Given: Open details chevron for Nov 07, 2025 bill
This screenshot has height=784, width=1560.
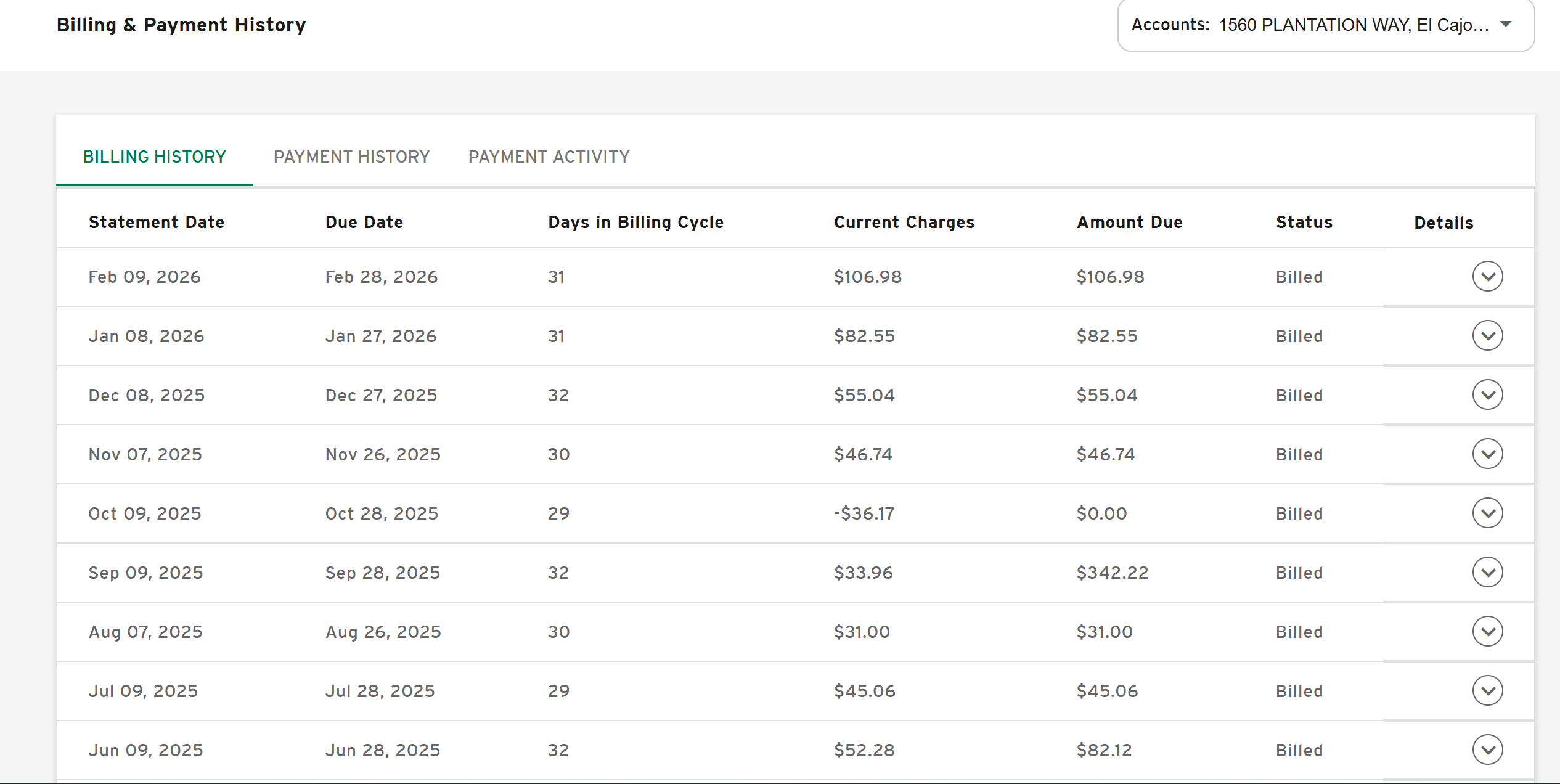Looking at the screenshot, I should click(1487, 454).
